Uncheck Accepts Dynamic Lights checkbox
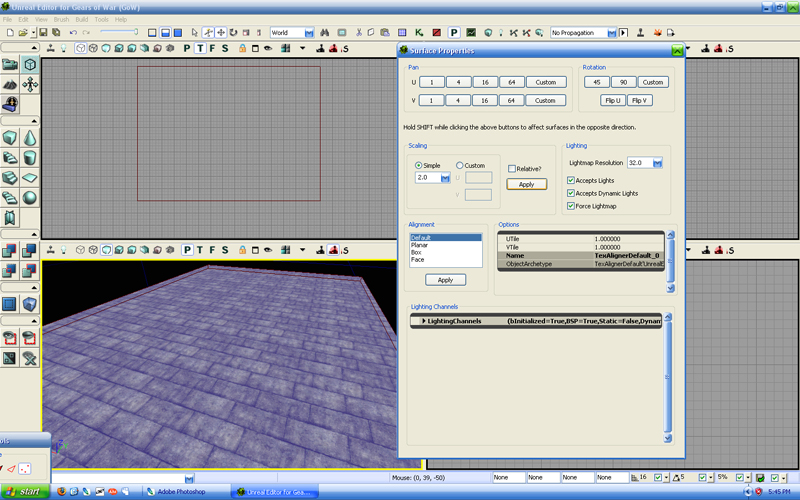 (x=571, y=193)
